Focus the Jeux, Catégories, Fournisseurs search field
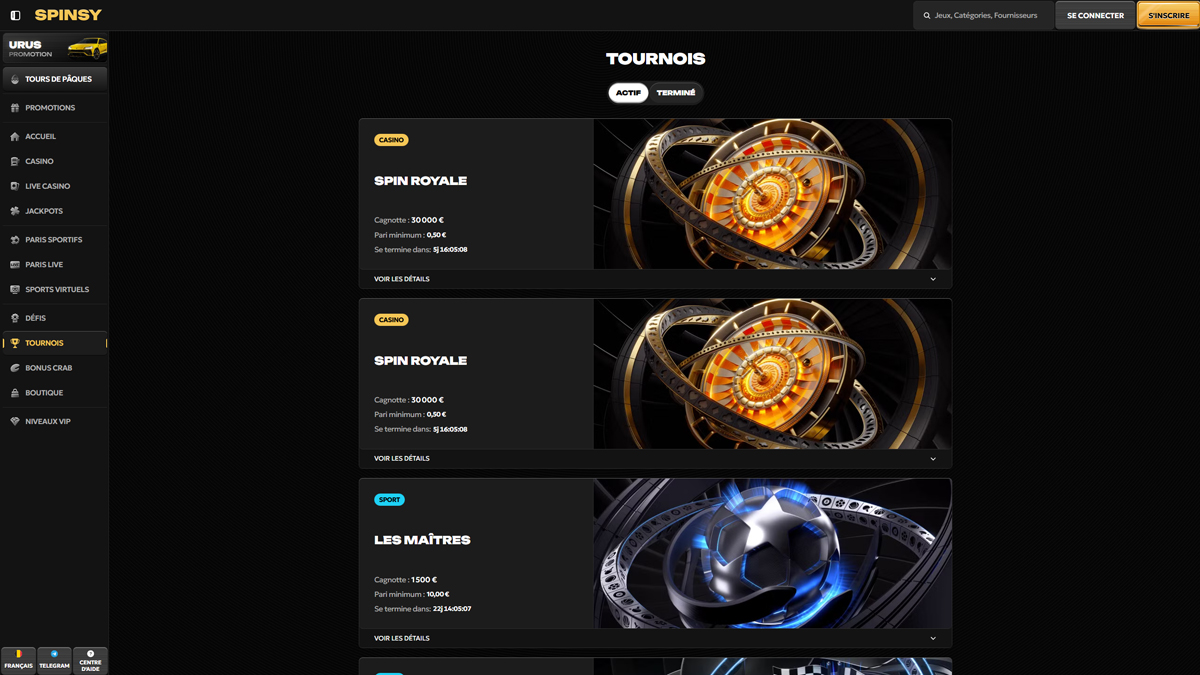This screenshot has height=675, width=1200. pyautogui.click(x=982, y=15)
